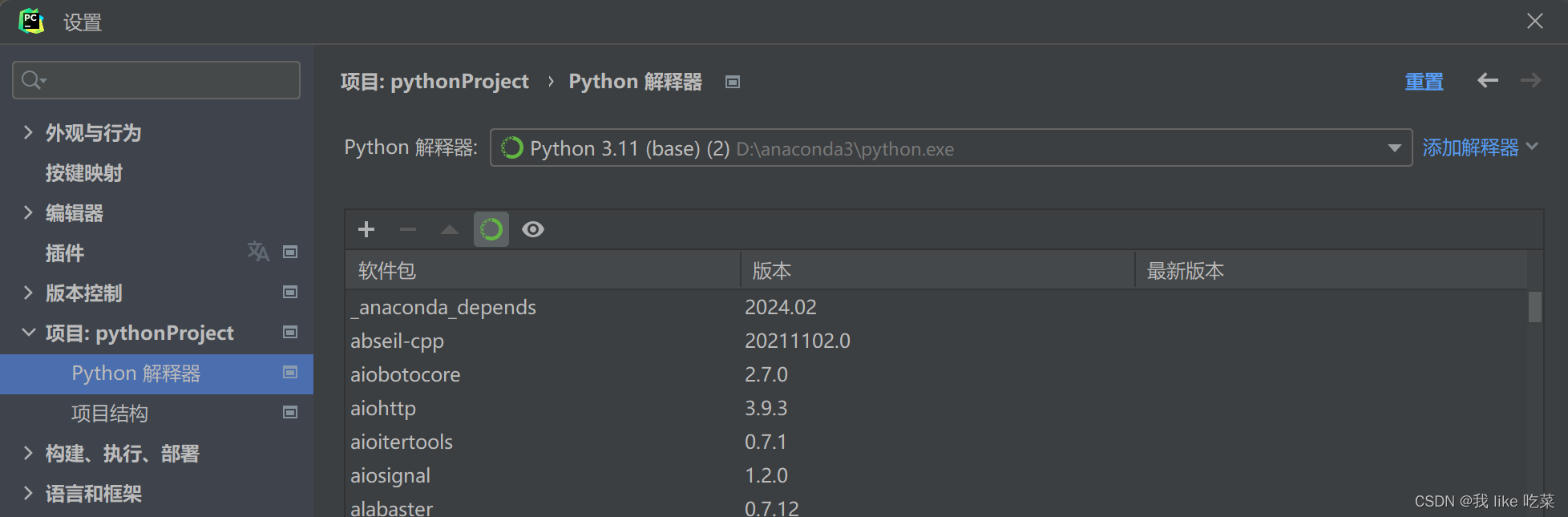Click project-level marker icon beside 插件
The width and height of the screenshot is (1568, 517).
coord(290,252)
